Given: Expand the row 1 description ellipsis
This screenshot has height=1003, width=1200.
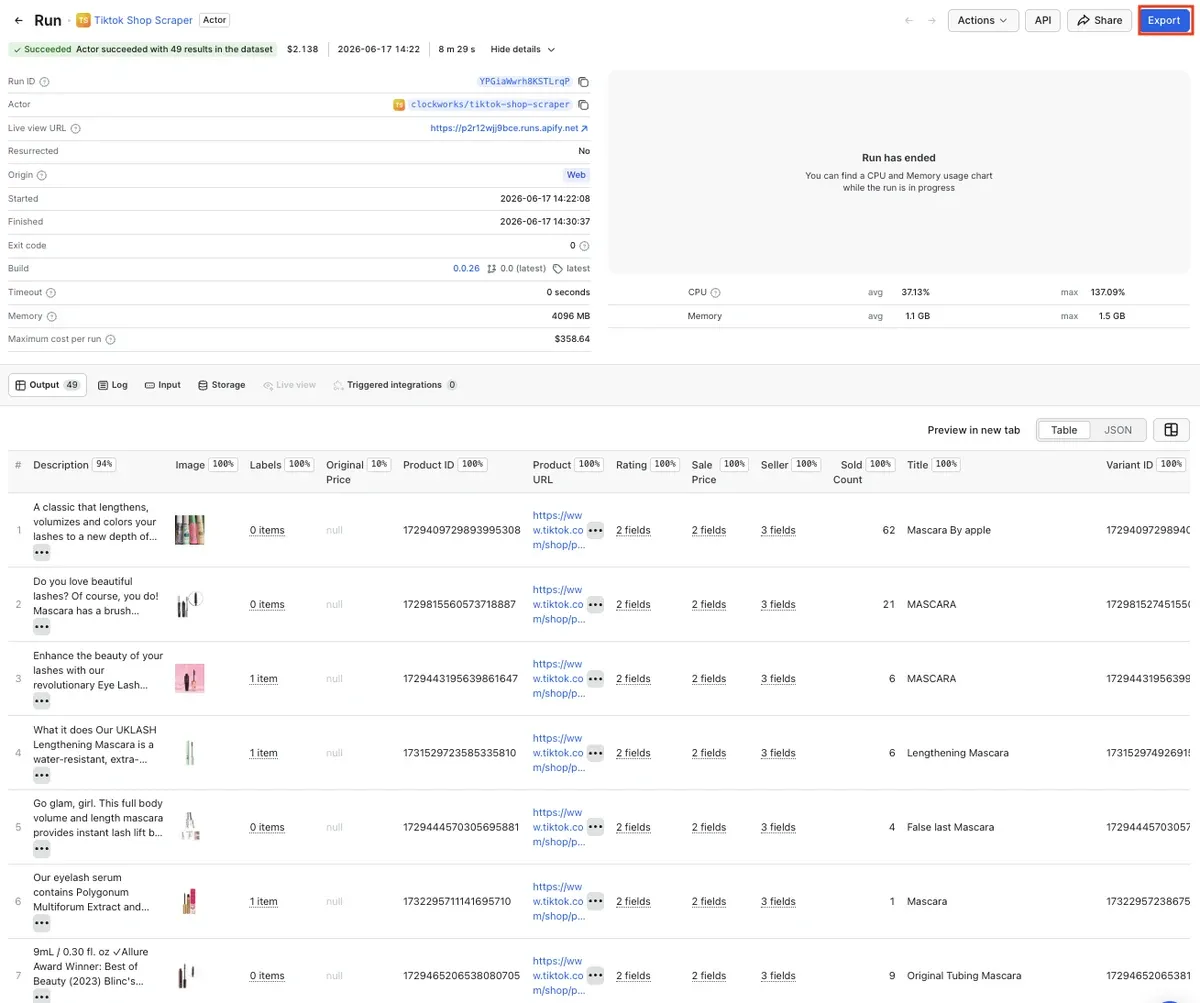Looking at the screenshot, I should pos(41,552).
